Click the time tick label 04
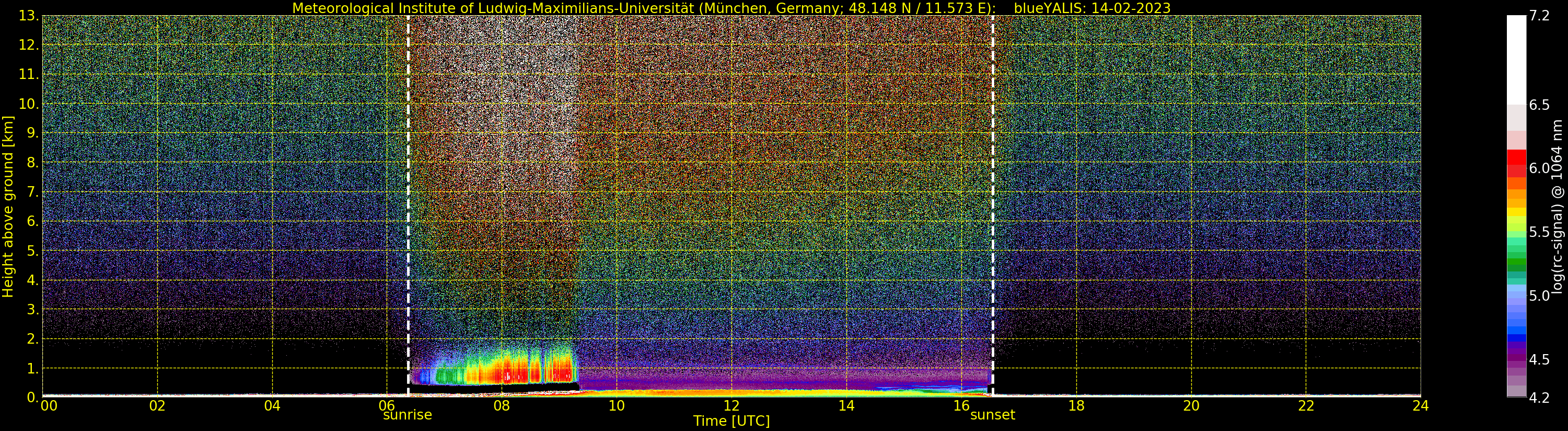This screenshot has height=431, width=1568. tap(272, 405)
